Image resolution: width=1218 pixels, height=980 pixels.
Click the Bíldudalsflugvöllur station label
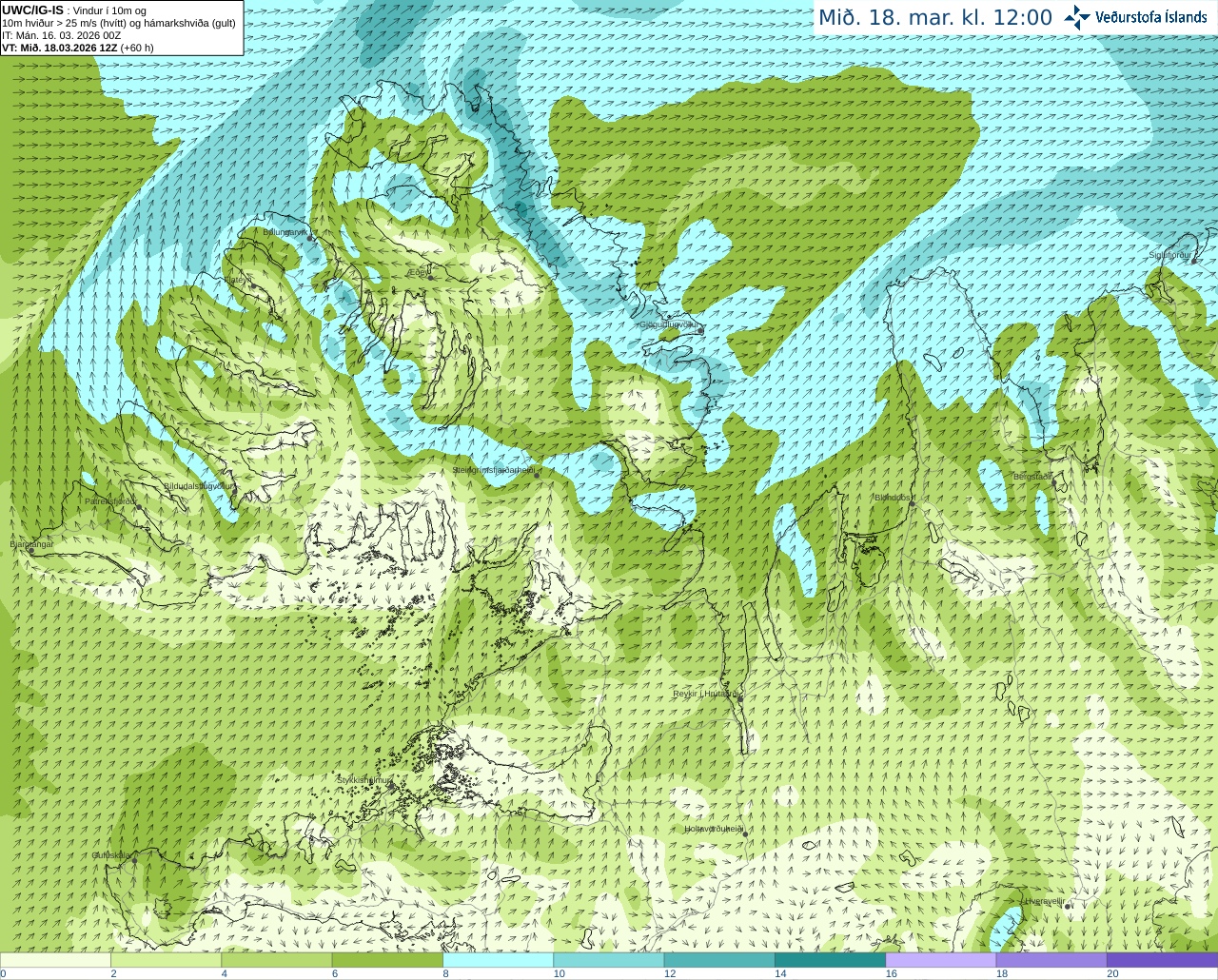[x=198, y=485]
